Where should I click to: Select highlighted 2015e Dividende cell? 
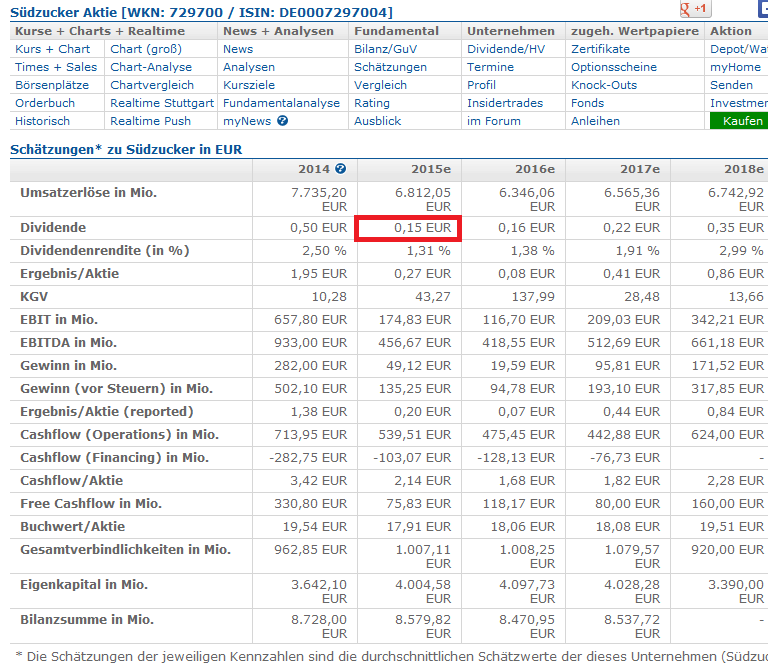pos(408,228)
